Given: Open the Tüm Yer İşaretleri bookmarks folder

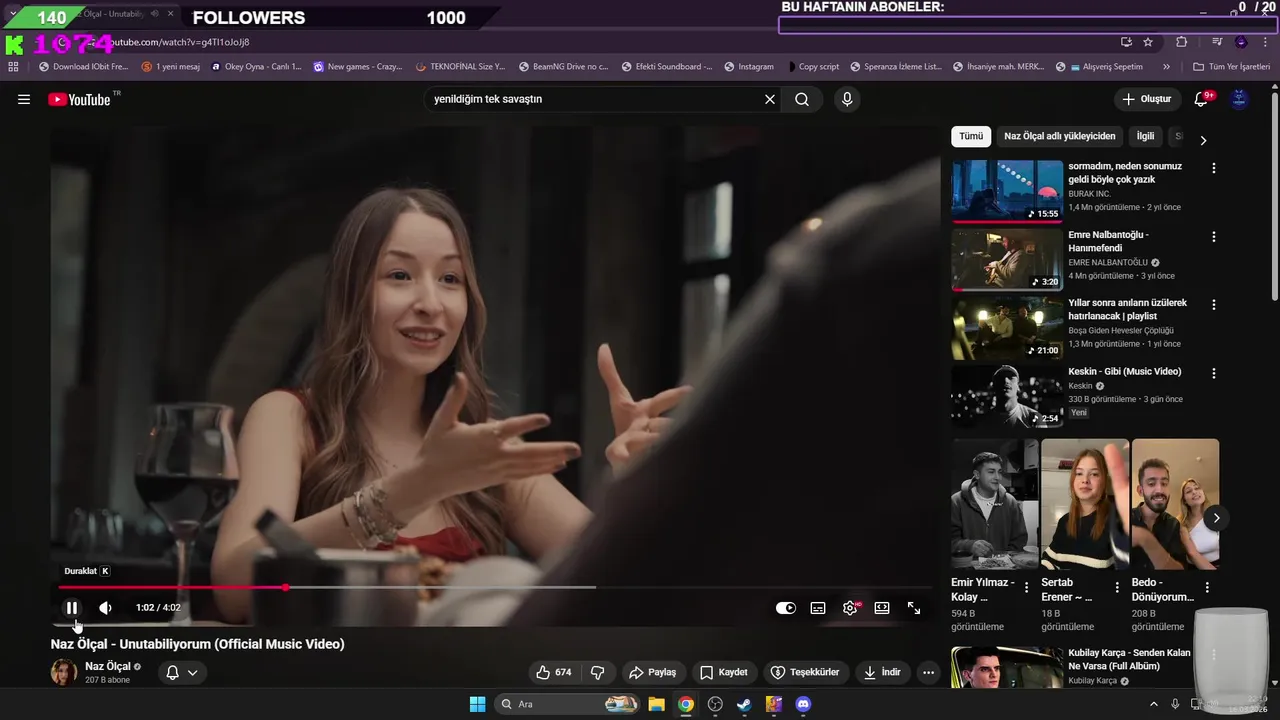Looking at the screenshot, I should (x=1232, y=67).
